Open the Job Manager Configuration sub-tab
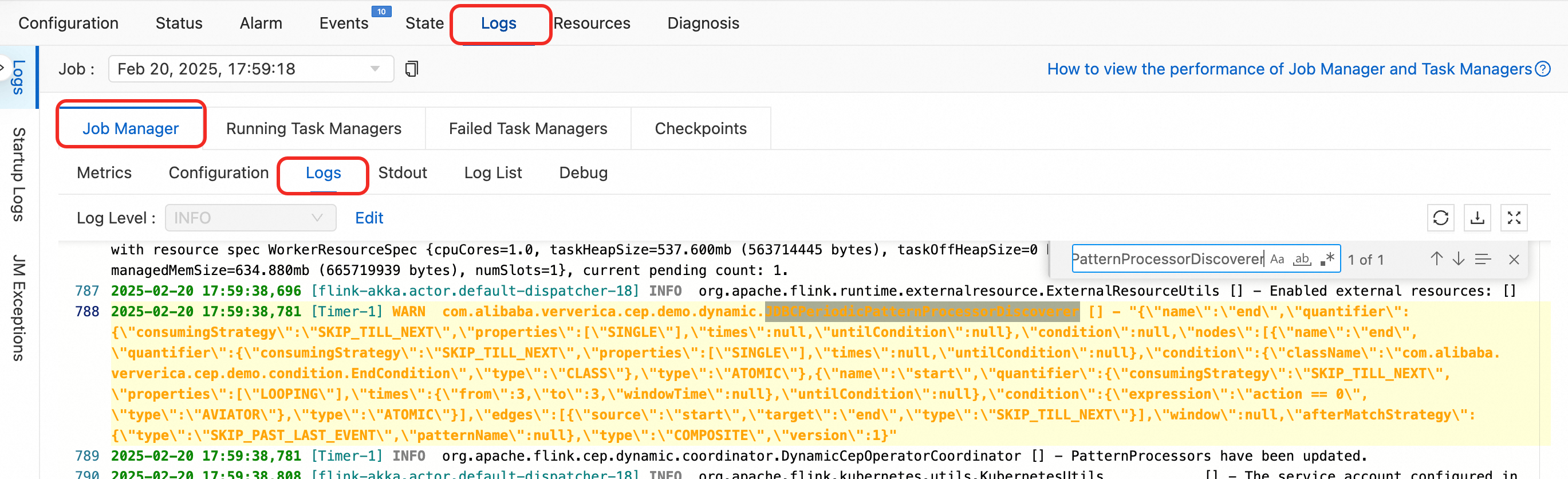Viewport: 1568px width, 479px height. (219, 173)
